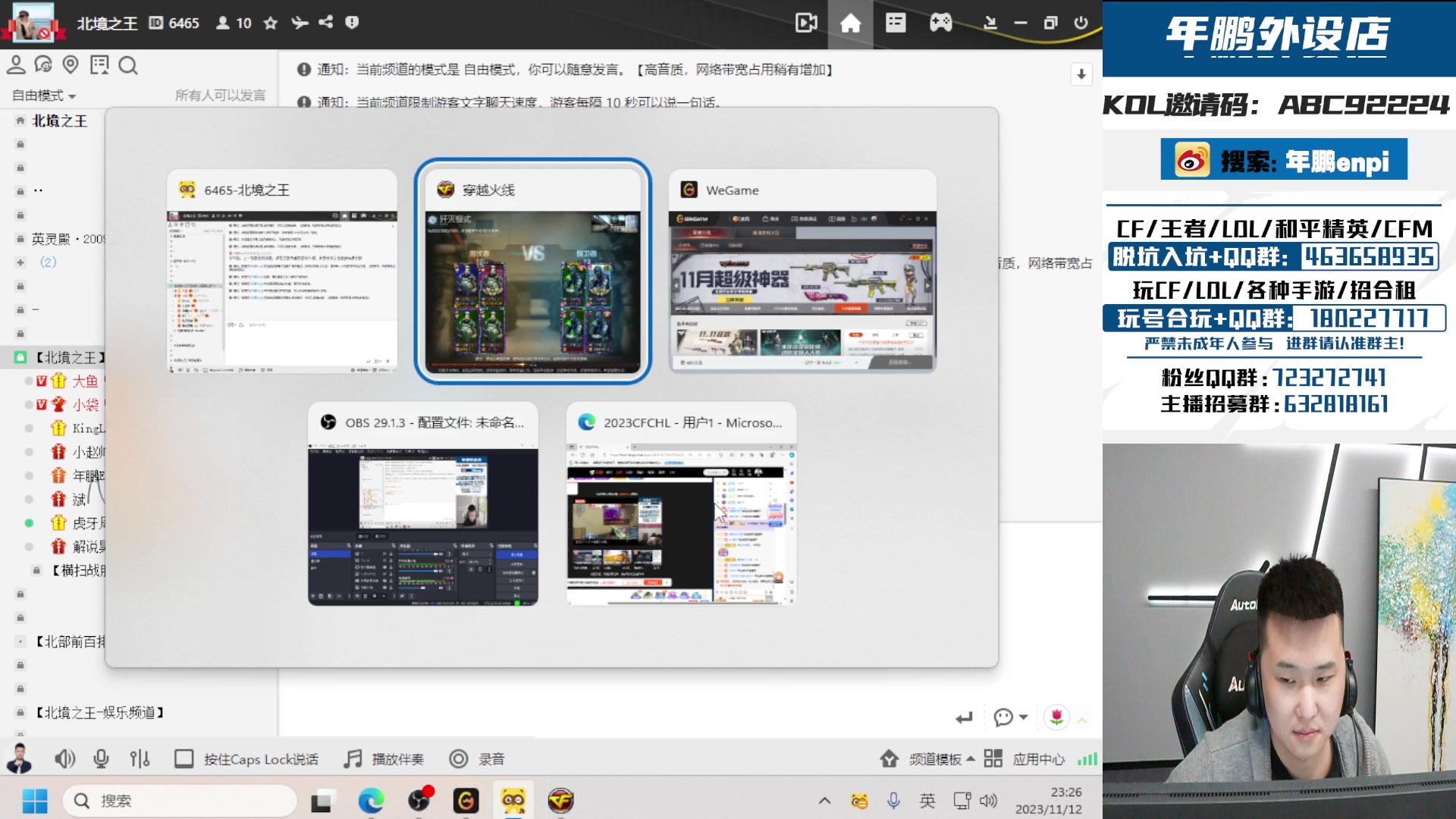Select the user starting 虎牙 in the channel list

pyautogui.click(x=88, y=523)
